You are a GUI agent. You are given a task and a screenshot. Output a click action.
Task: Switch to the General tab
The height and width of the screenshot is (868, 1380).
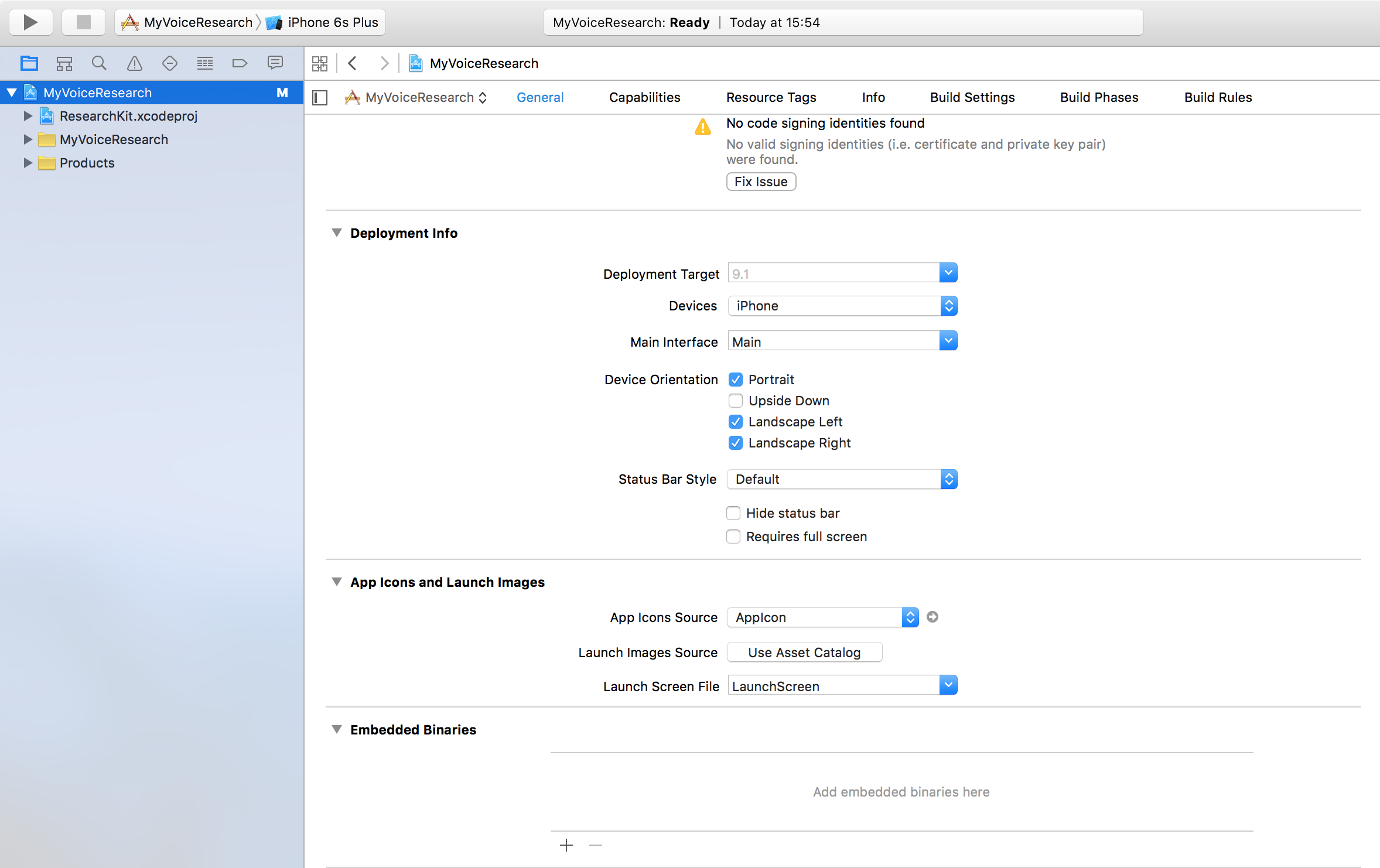(x=540, y=97)
